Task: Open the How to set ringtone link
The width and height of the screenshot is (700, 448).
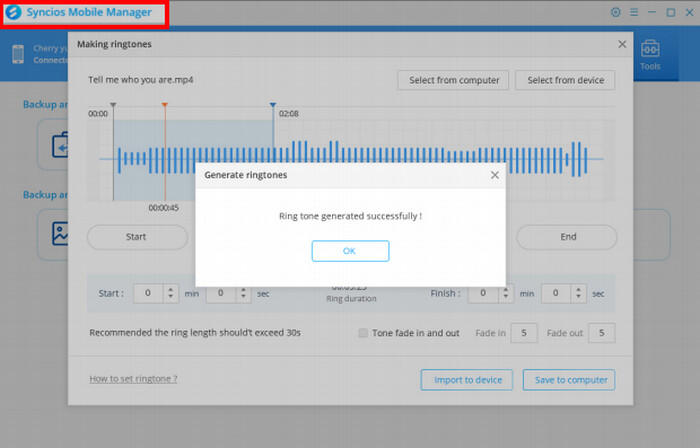Action: pyautogui.click(x=133, y=379)
